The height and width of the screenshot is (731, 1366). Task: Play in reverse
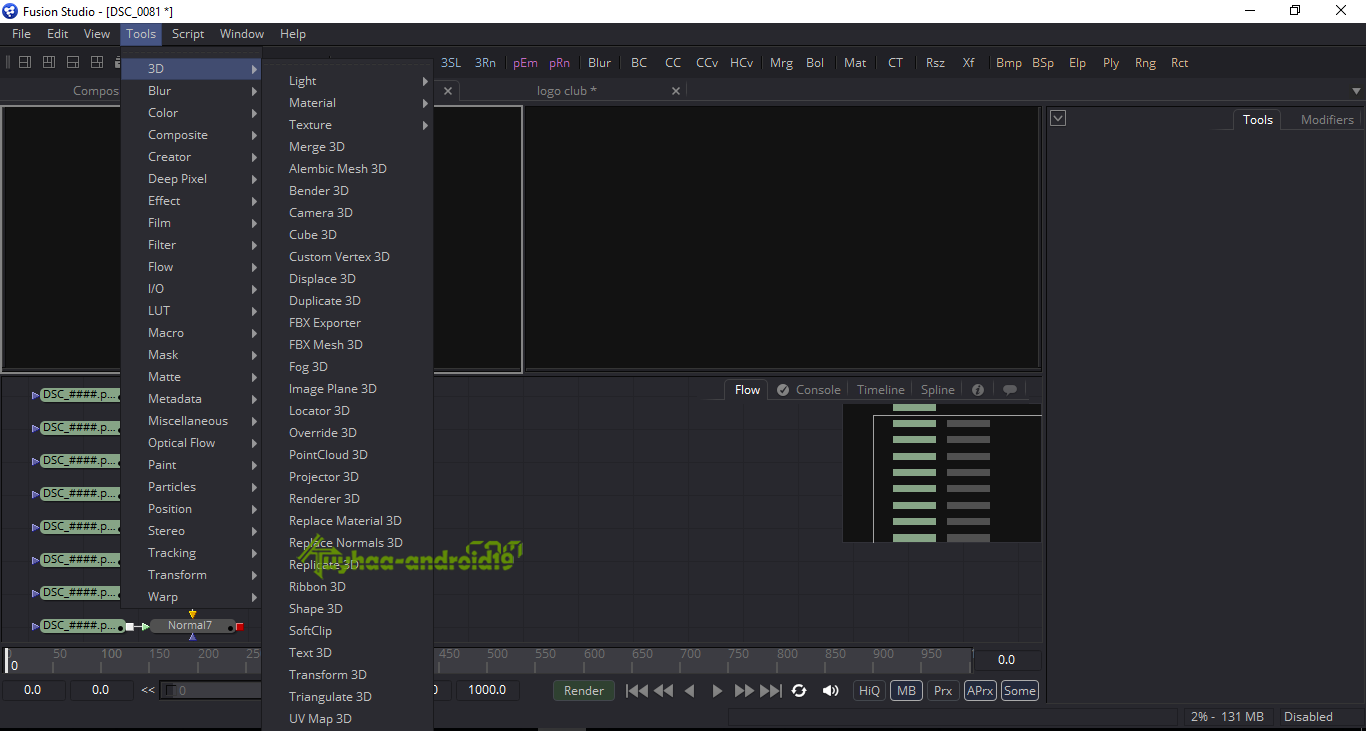[689, 690]
